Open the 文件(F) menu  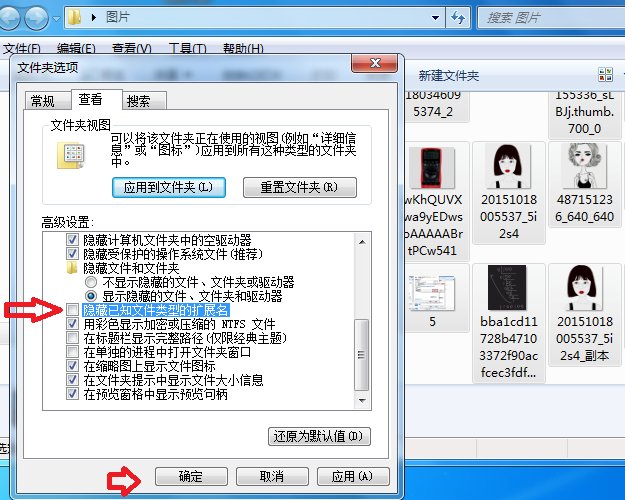[x=22, y=49]
